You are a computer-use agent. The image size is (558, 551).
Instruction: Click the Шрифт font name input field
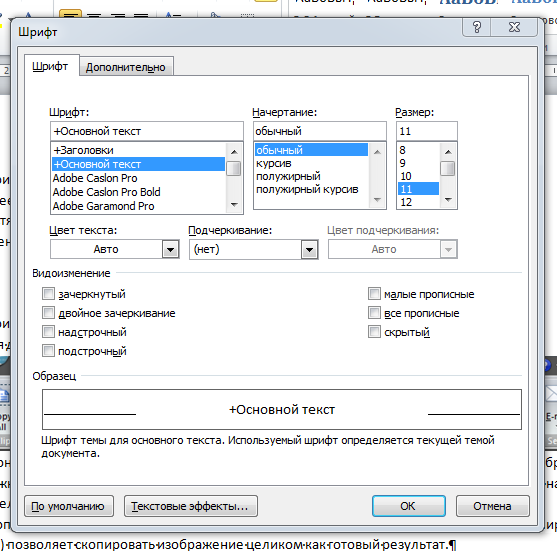tap(147, 131)
